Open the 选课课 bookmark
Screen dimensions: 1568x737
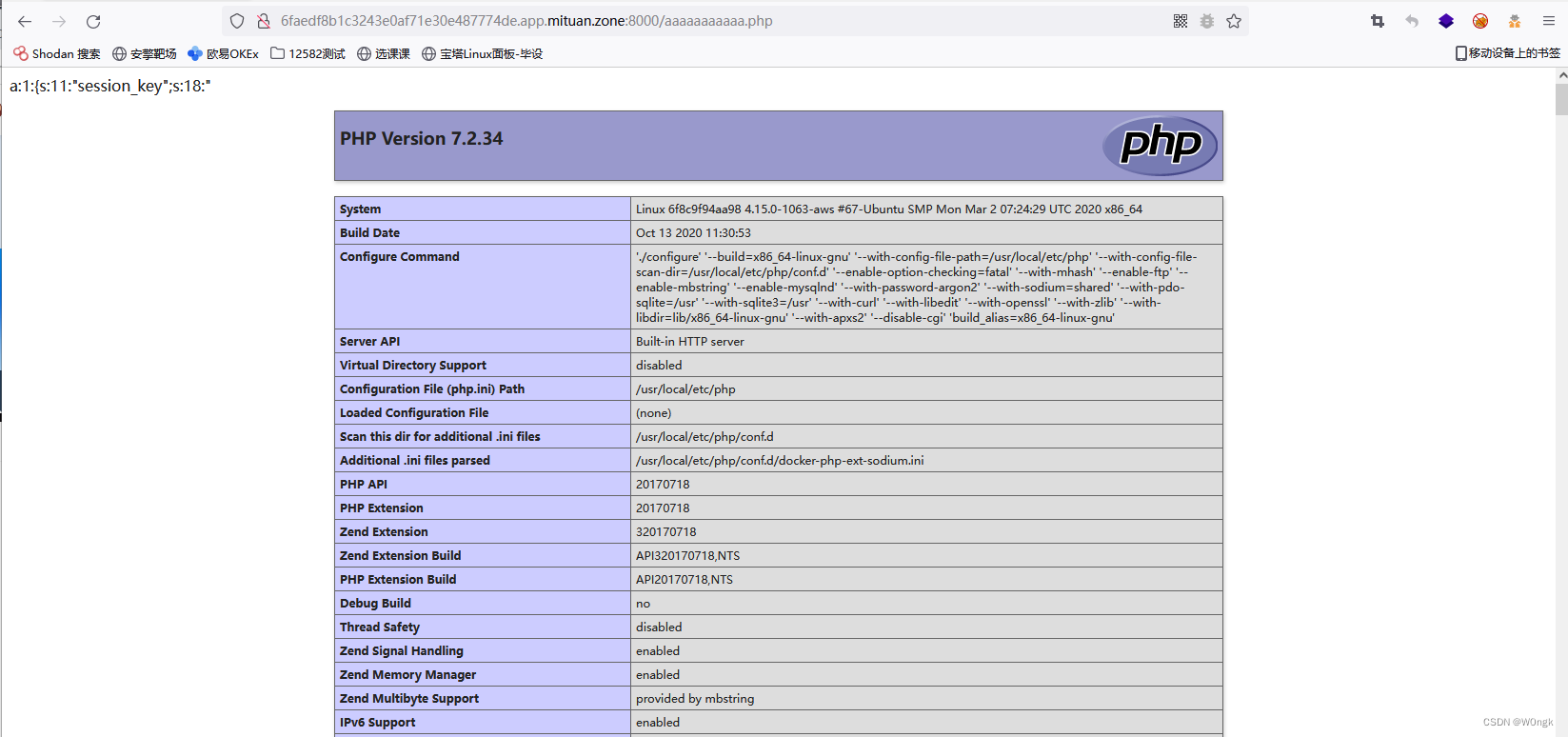pos(384,53)
